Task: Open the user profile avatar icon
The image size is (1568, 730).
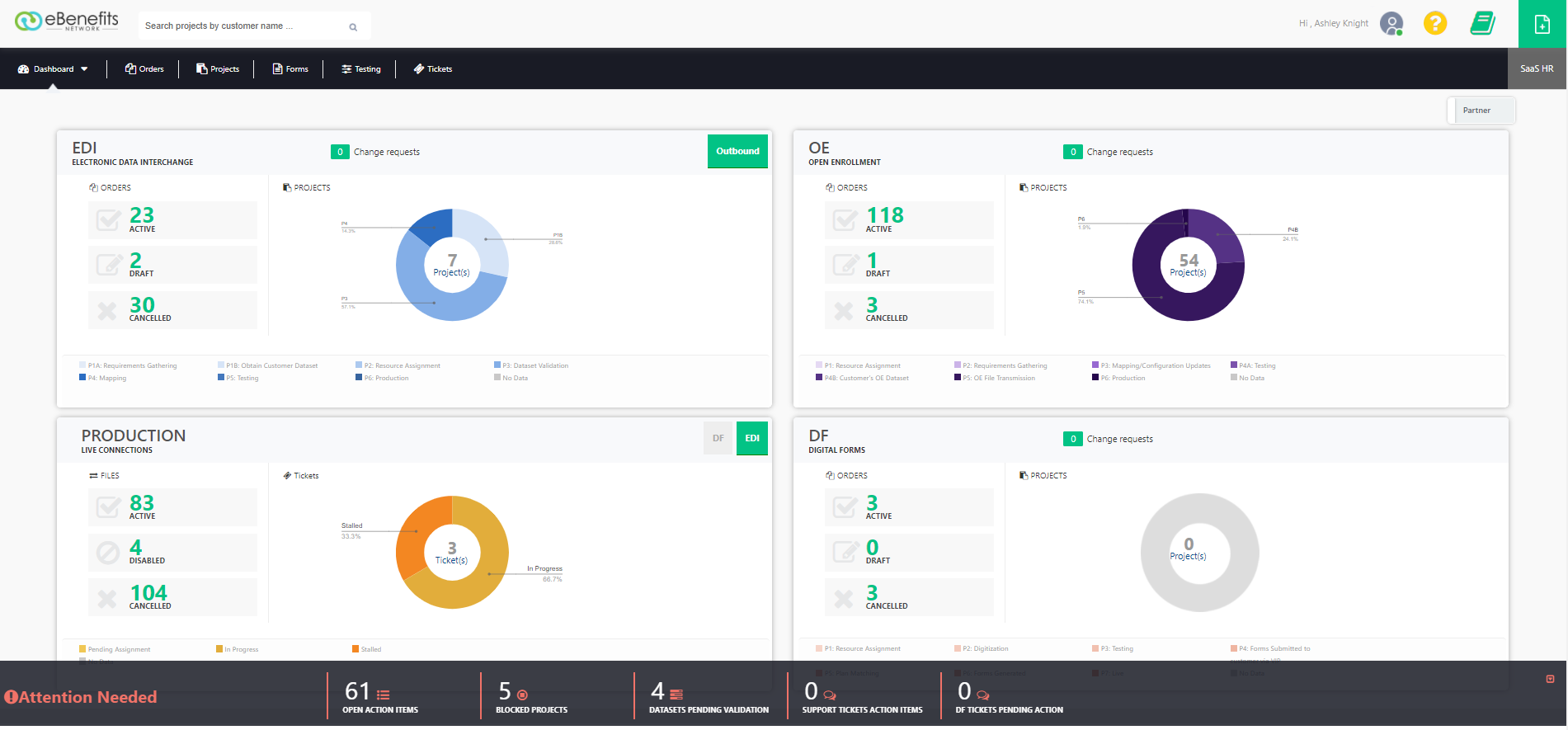Action: coord(1391,23)
